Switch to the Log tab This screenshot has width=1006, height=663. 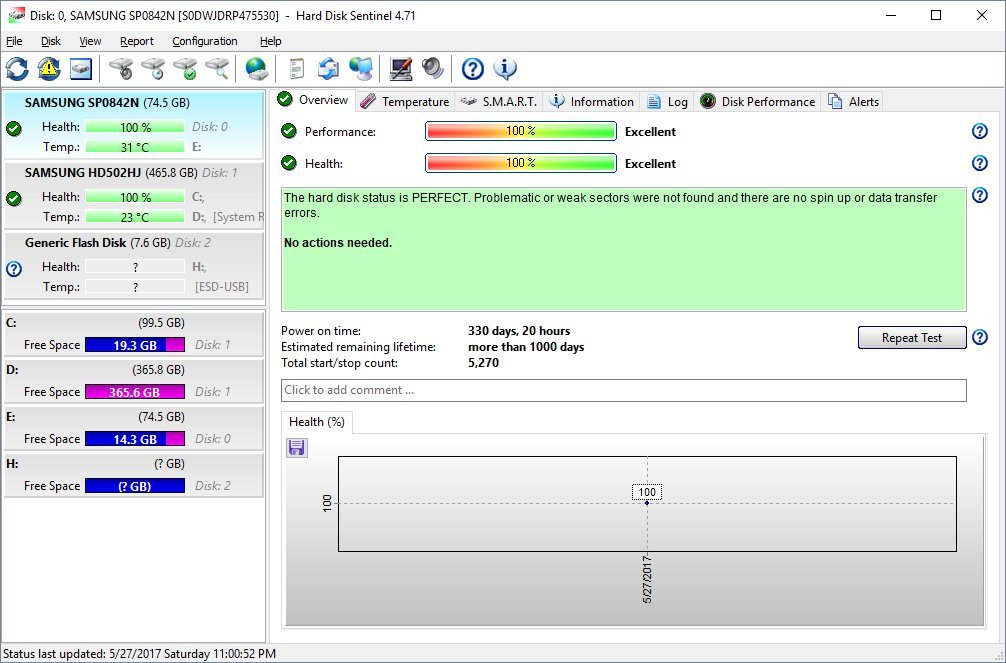click(x=667, y=101)
